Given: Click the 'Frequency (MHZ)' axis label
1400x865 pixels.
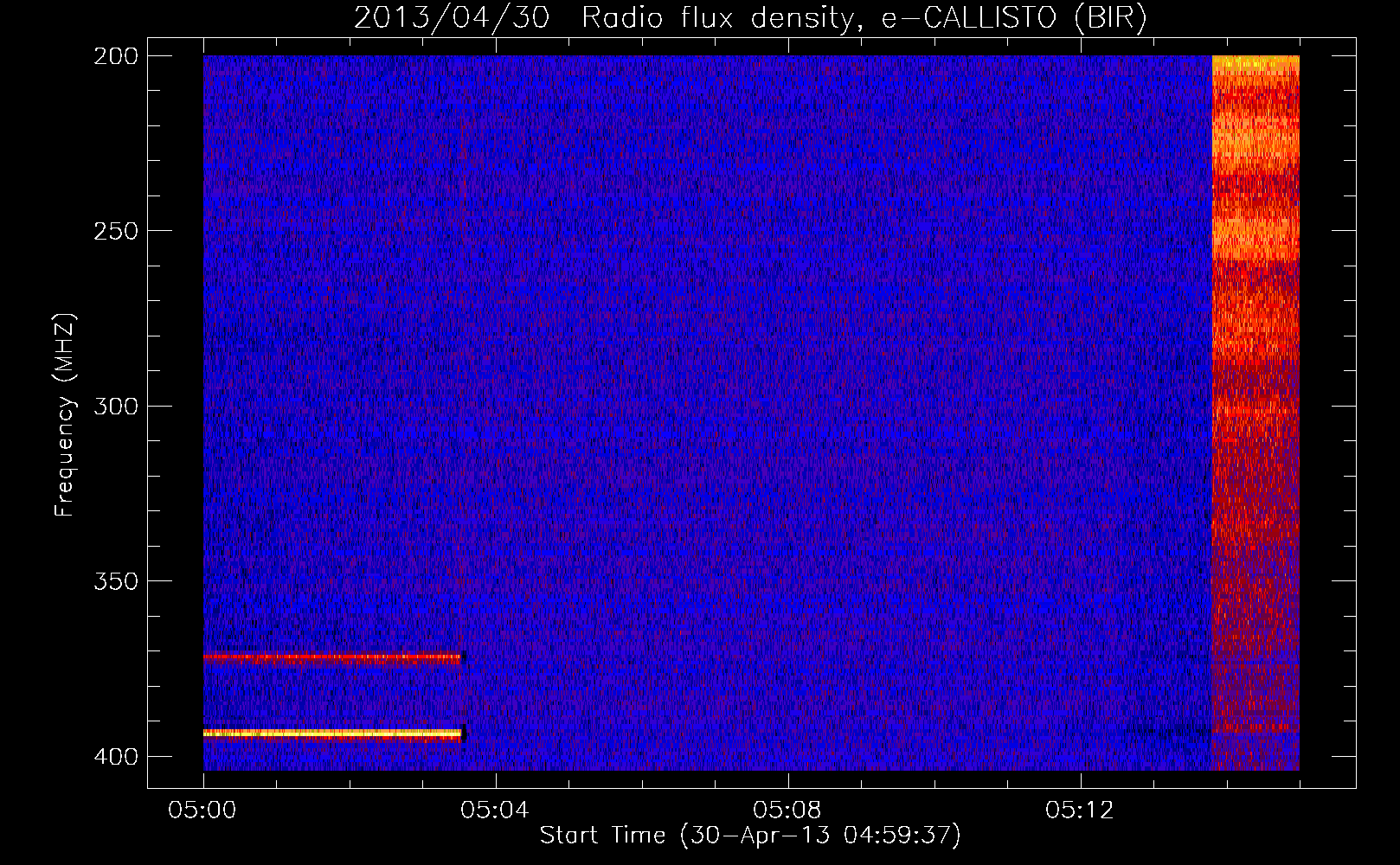Looking at the screenshot, I should 65,415.
